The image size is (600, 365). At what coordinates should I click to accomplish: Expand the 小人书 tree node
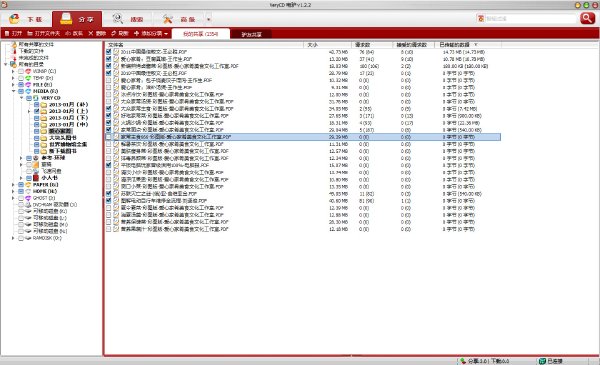point(21,178)
